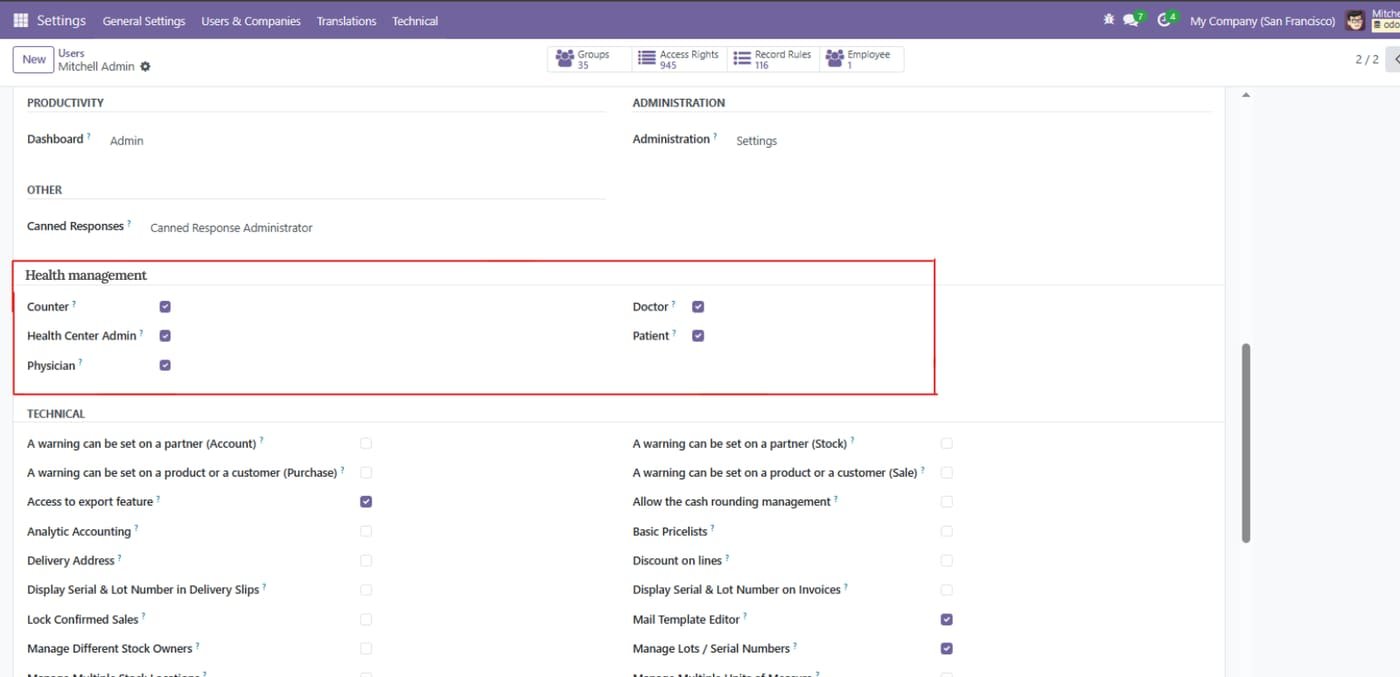This screenshot has width=1400, height=677.
Task: Click help mark next to Administration
Action: coord(715,136)
